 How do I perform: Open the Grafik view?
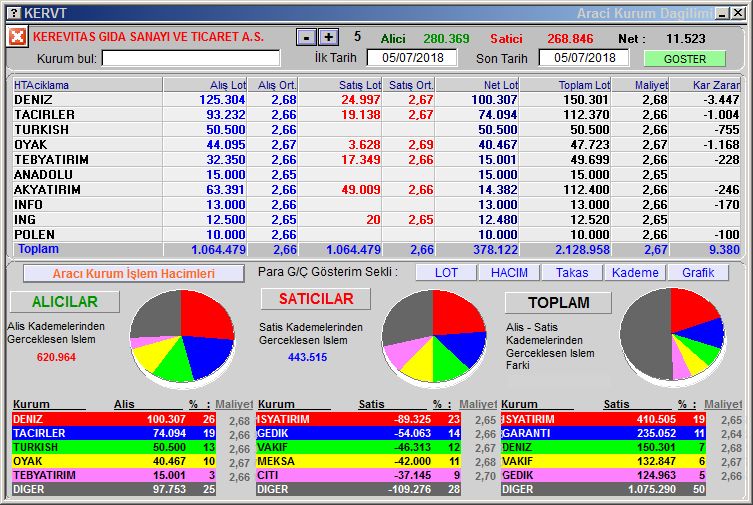click(698, 273)
